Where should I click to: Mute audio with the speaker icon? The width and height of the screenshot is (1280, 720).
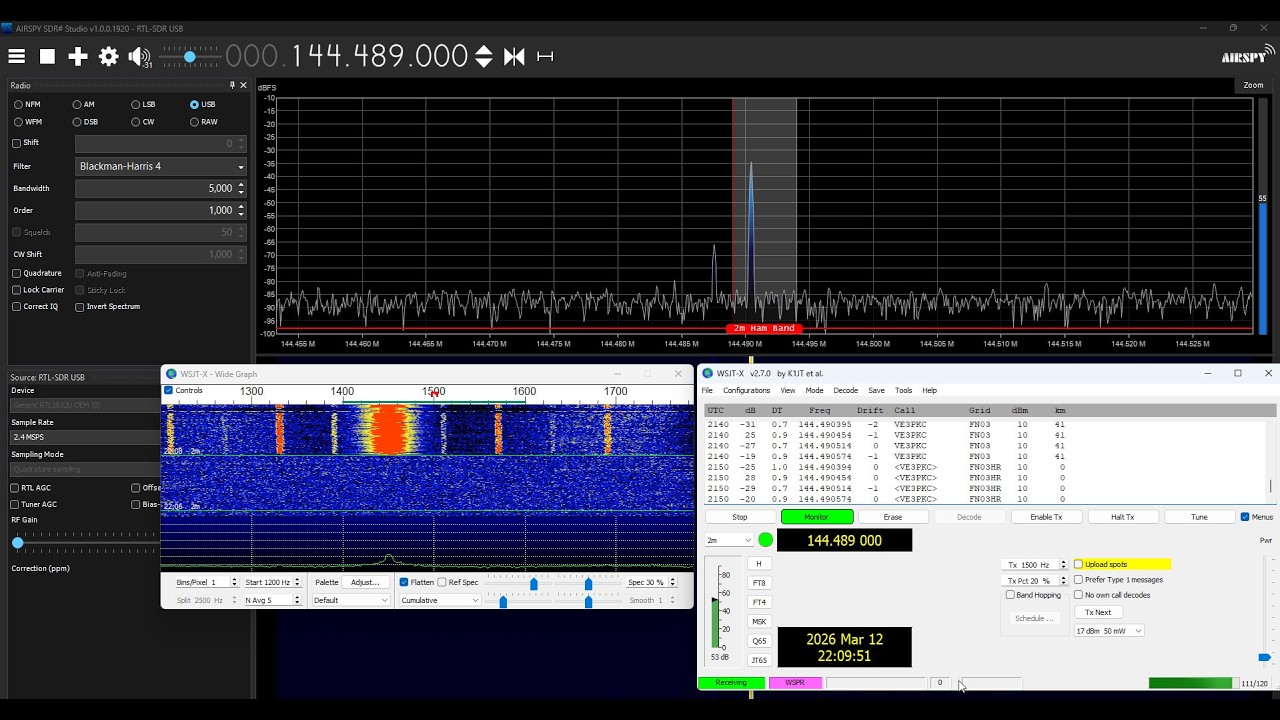coord(139,57)
